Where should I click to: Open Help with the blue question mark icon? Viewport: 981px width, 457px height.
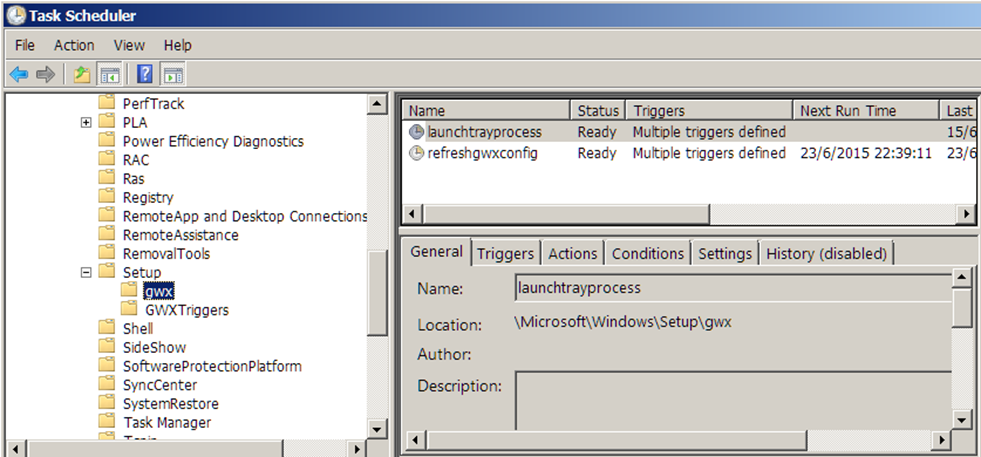[x=145, y=75]
